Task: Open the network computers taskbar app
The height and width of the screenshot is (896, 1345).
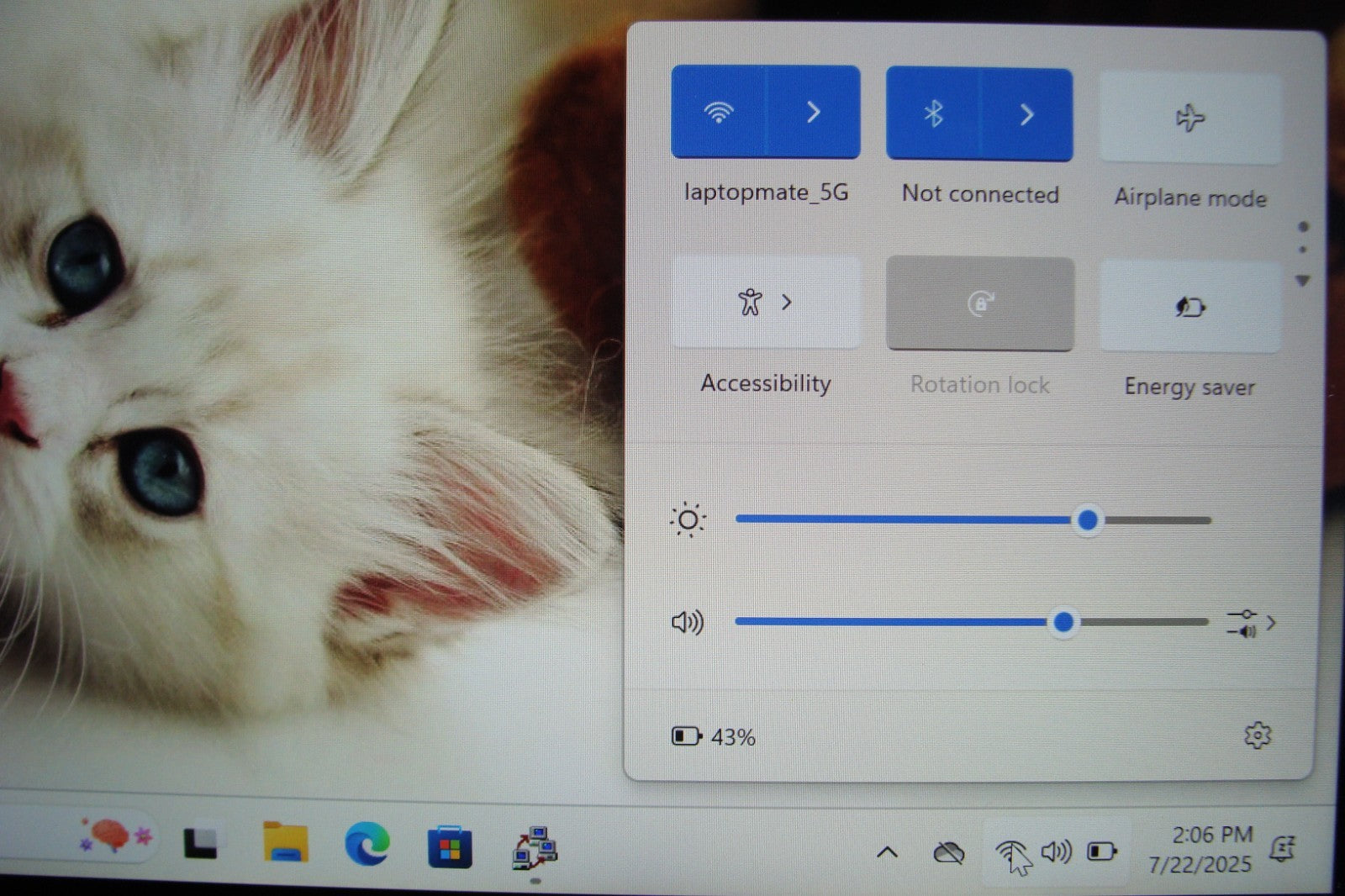Action: coord(535,846)
